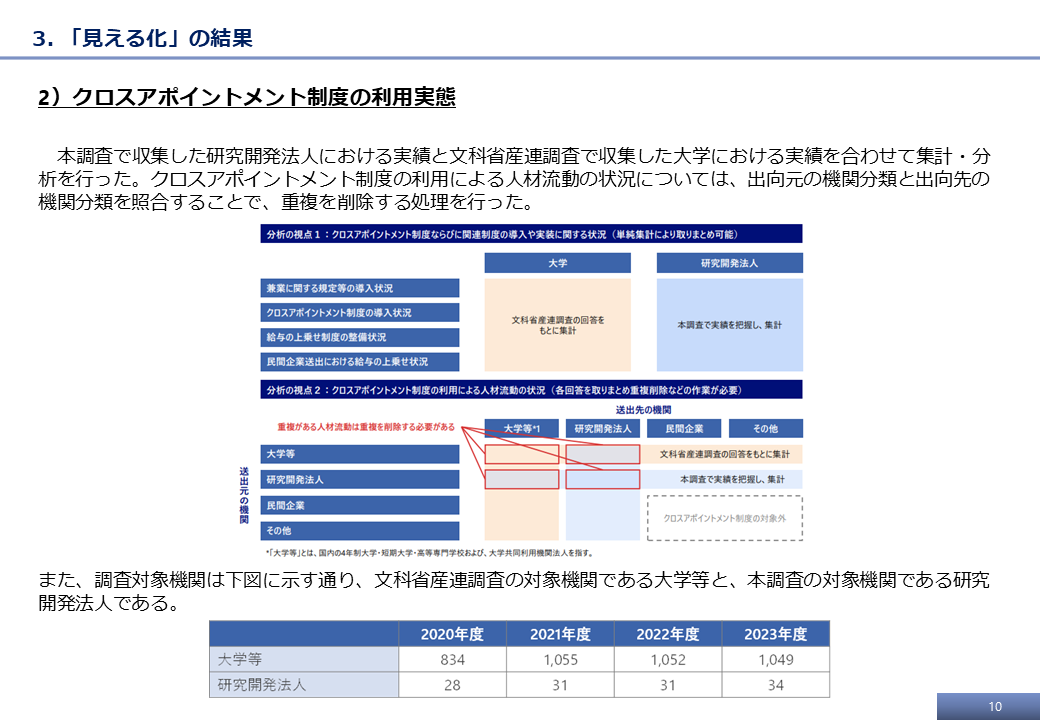The width and height of the screenshot is (1040, 720).
Task: Select the underlined heading 'クロスアポイントメント制度の利用実態'
Action: point(246,97)
